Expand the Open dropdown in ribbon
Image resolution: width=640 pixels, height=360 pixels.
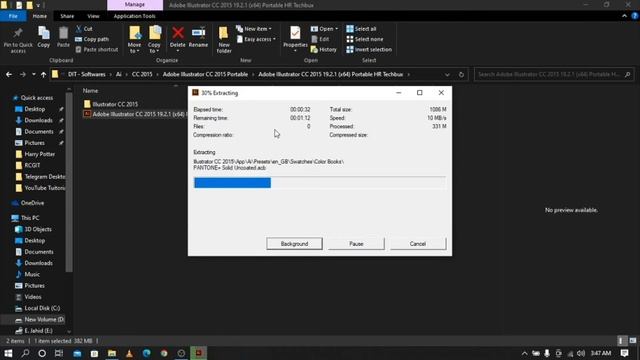[x=324, y=29]
